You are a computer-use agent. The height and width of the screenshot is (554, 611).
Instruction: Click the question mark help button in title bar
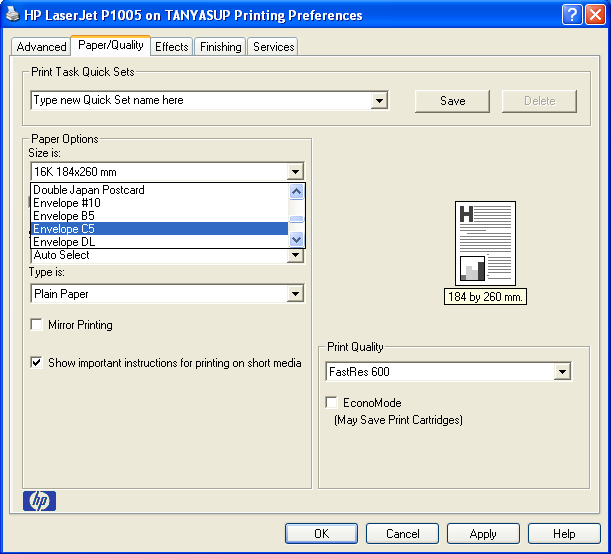coord(572,15)
